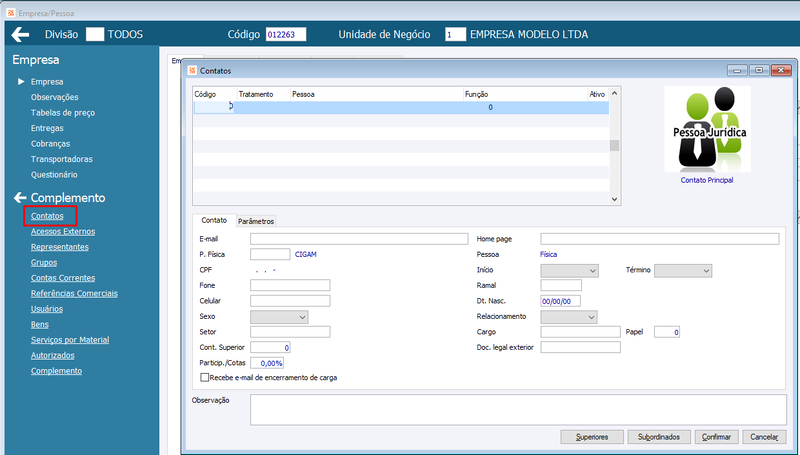The image size is (800, 455).
Task: Click the Pessoa Jurídica contact picture
Action: pyautogui.click(x=707, y=129)
